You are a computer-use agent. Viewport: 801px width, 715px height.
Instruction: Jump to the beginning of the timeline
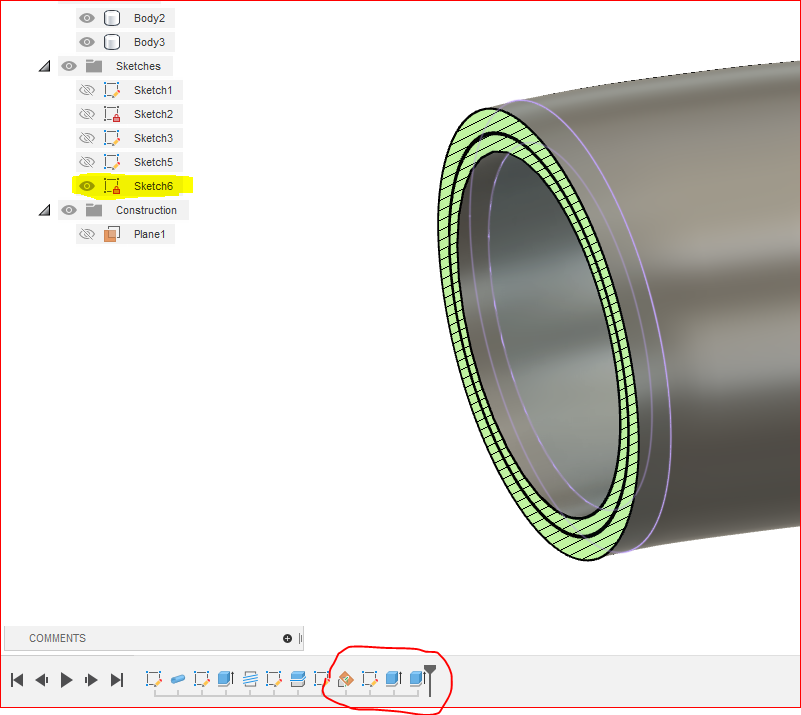[x=17, y=679]
